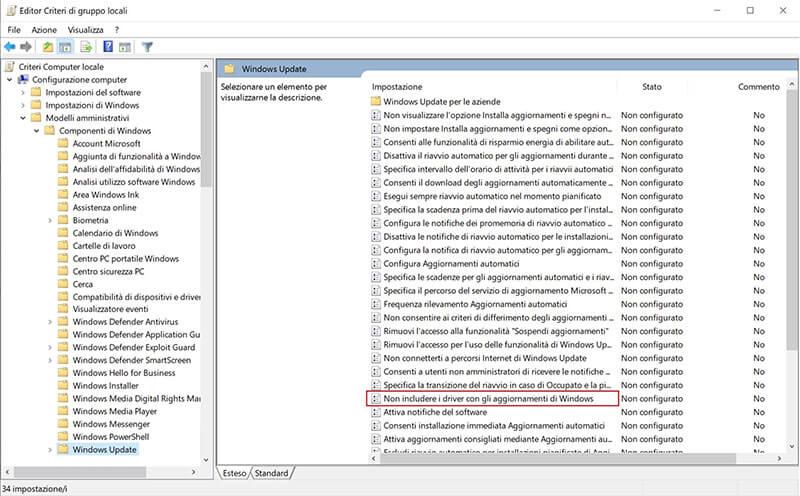Select Calendario di Windows in the tree
The image size is (800, 496).
coord(115,233)
